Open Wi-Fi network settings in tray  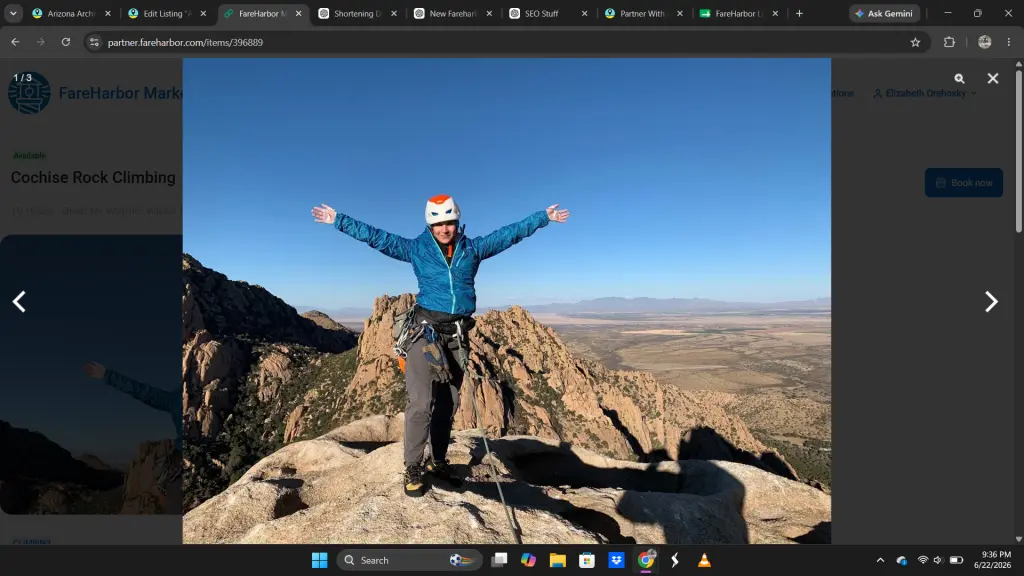(923, 560)
